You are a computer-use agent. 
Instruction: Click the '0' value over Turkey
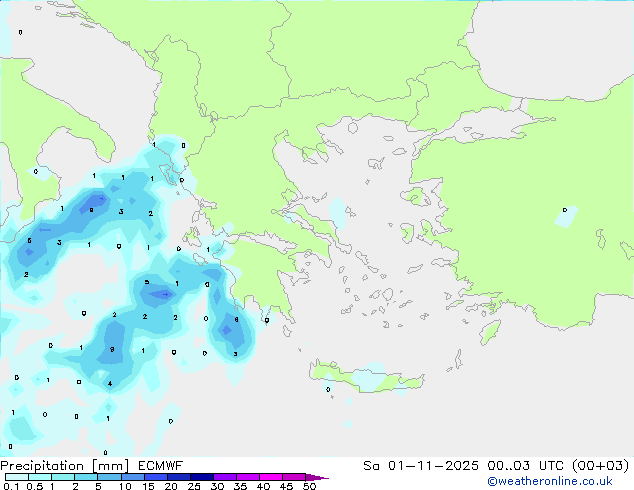tap(565, 210)
